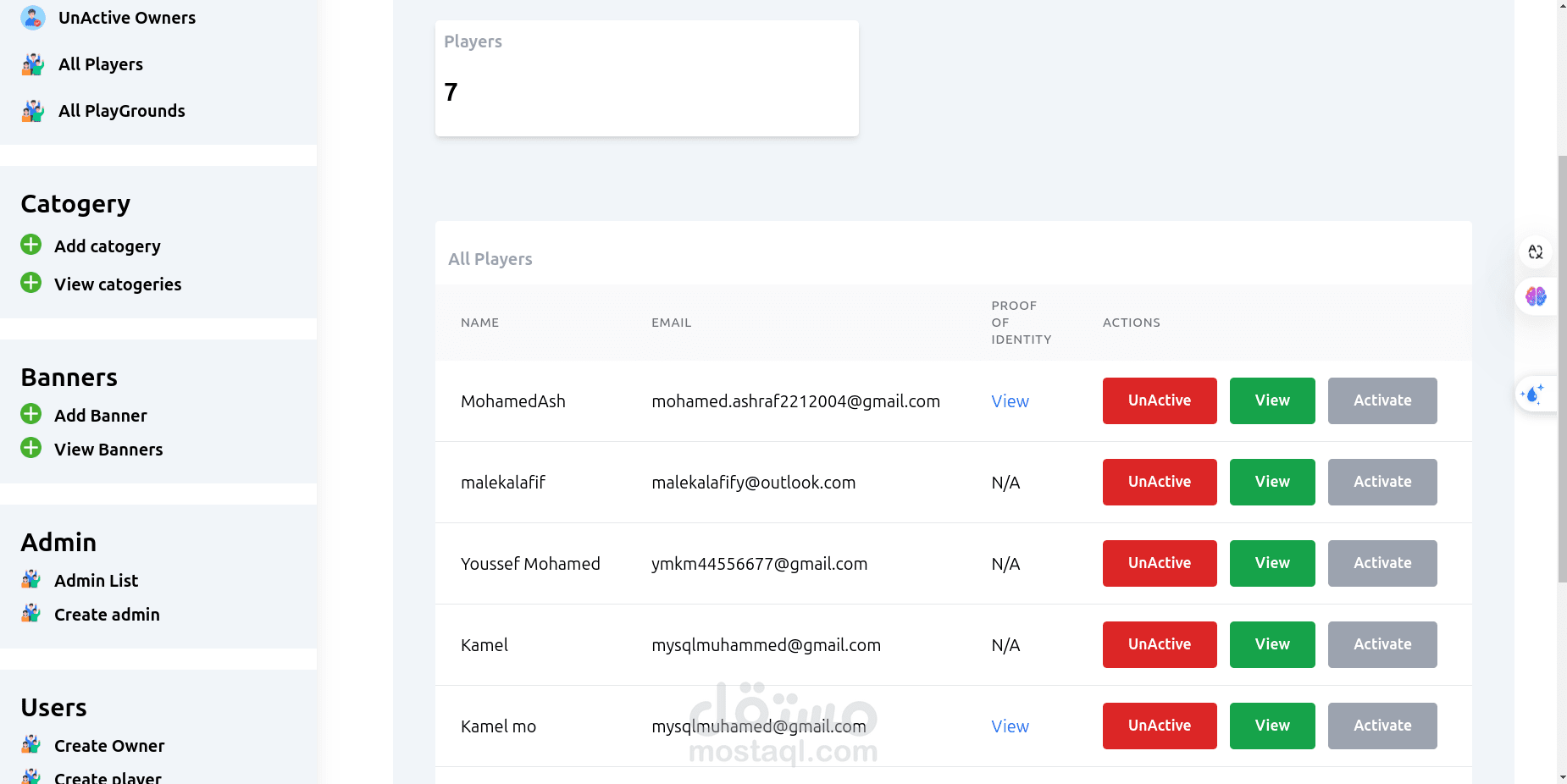Set MohamedAsh as UnActive
This screenshot has height=784, width=1567.
(1159, 400)
